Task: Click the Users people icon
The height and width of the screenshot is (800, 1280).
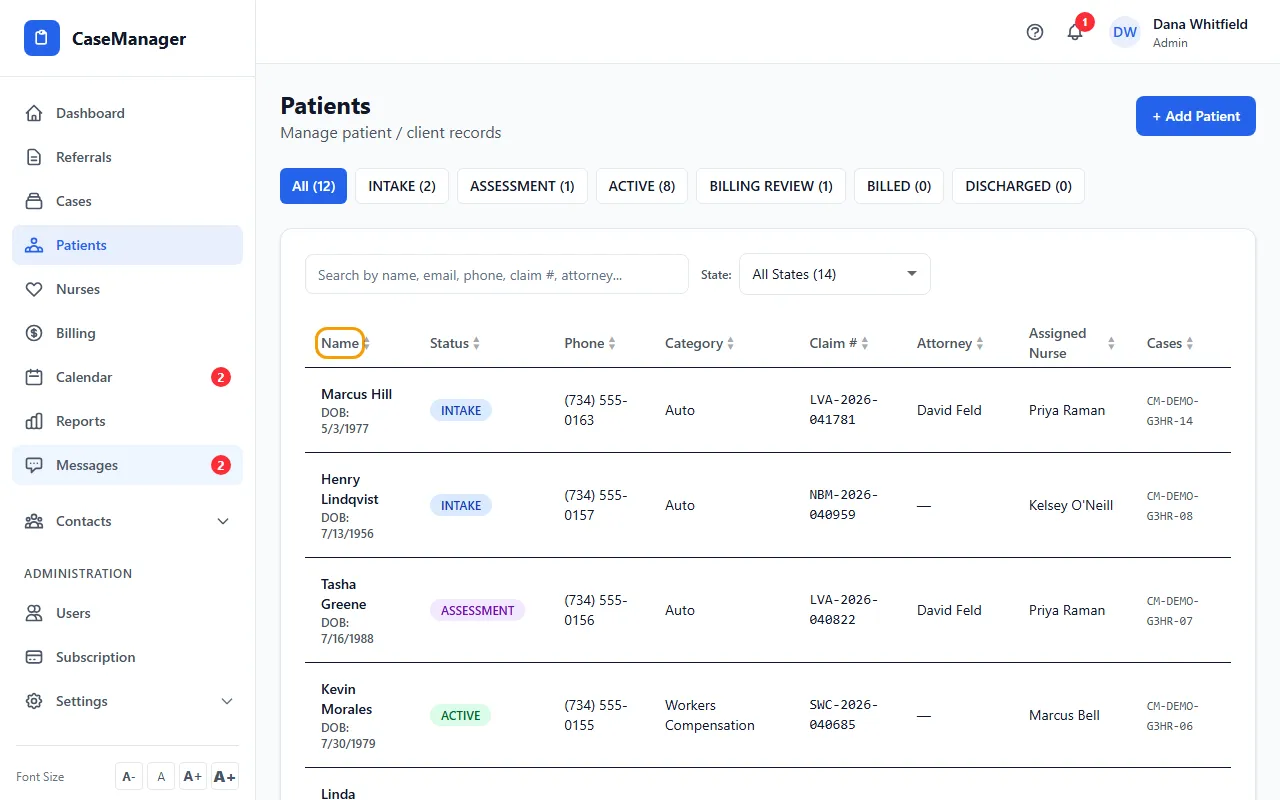Action: point(34,613)
